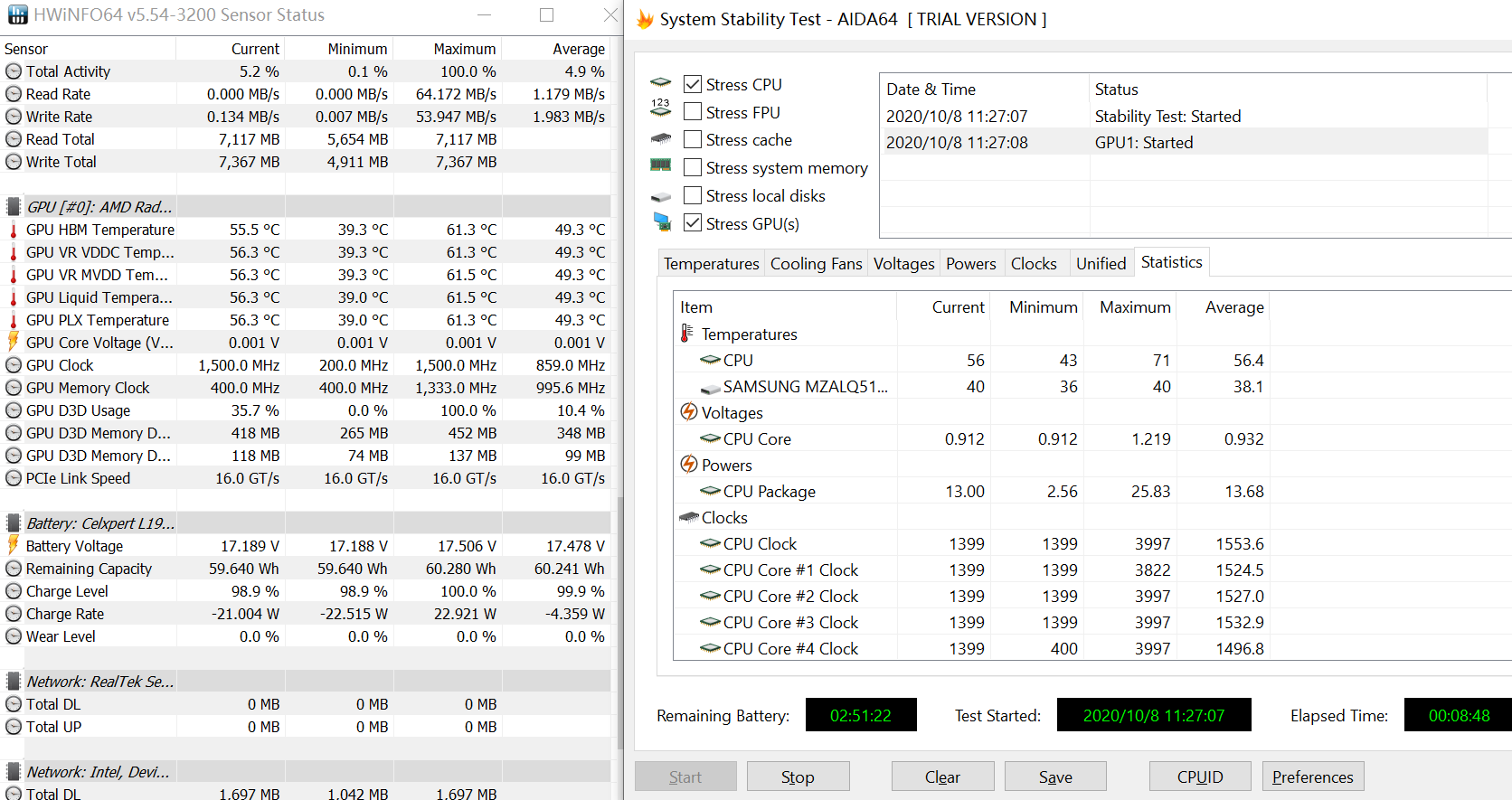Click the 123 icon beside Stress FPU
1512x800 pixels.
click(661, 108)
